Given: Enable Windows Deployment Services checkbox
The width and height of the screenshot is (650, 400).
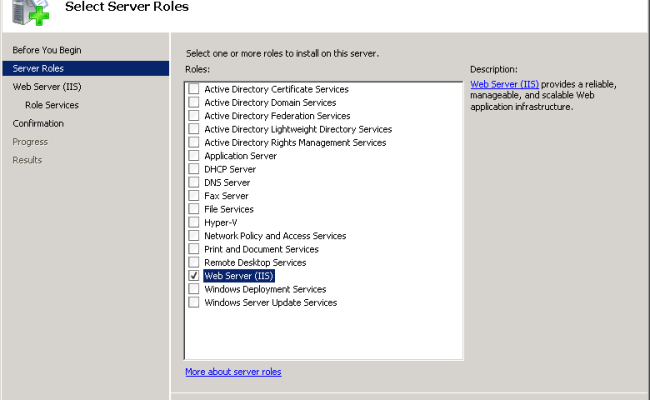Looking at the screenshot, I should [x=194, y=288].
